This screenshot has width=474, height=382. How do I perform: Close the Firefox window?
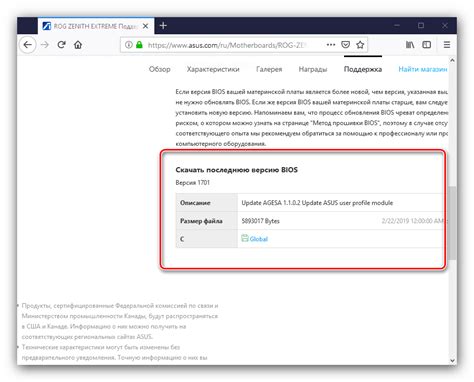445,26
